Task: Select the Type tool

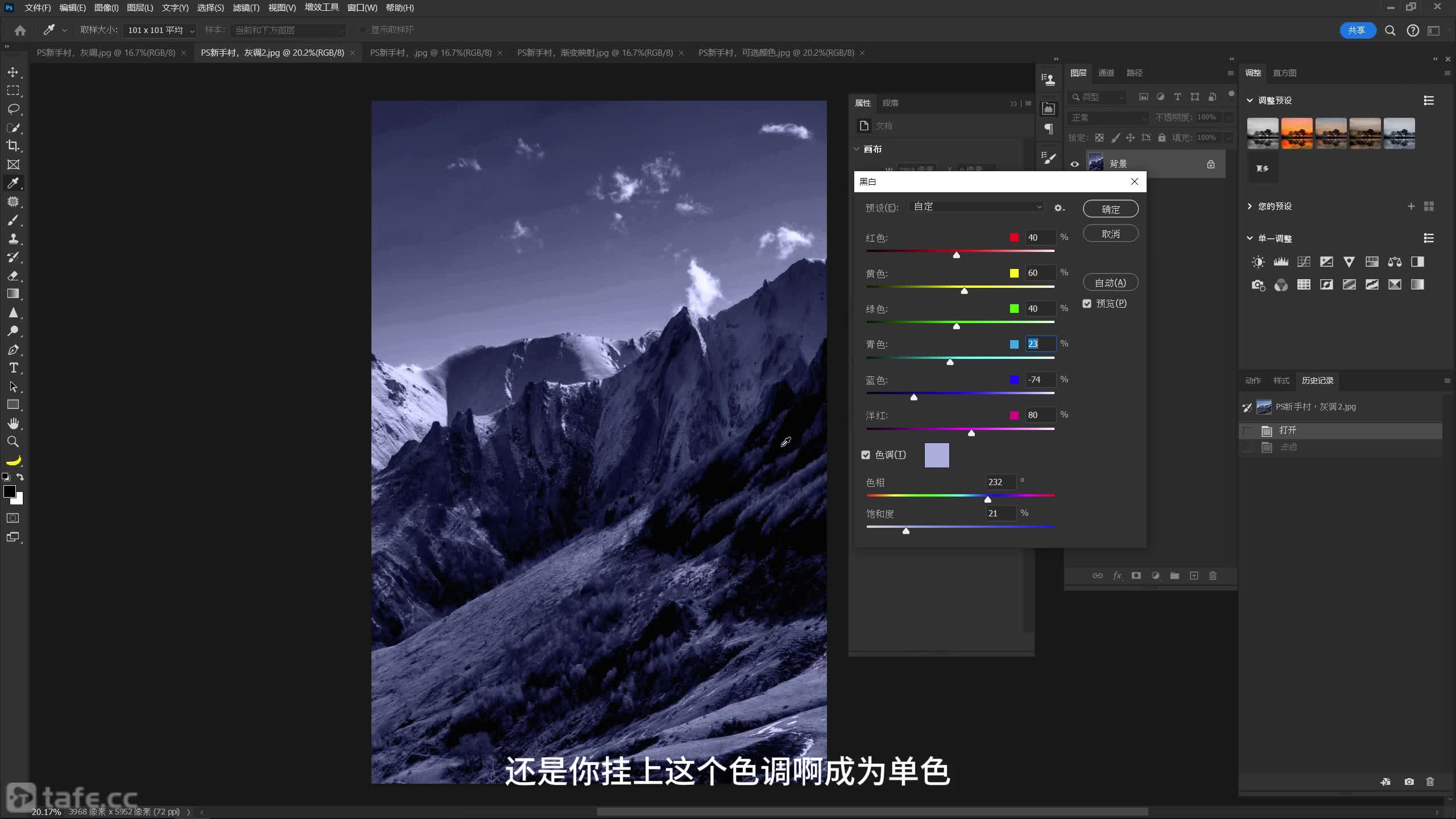Action: (x=13, y=368)
